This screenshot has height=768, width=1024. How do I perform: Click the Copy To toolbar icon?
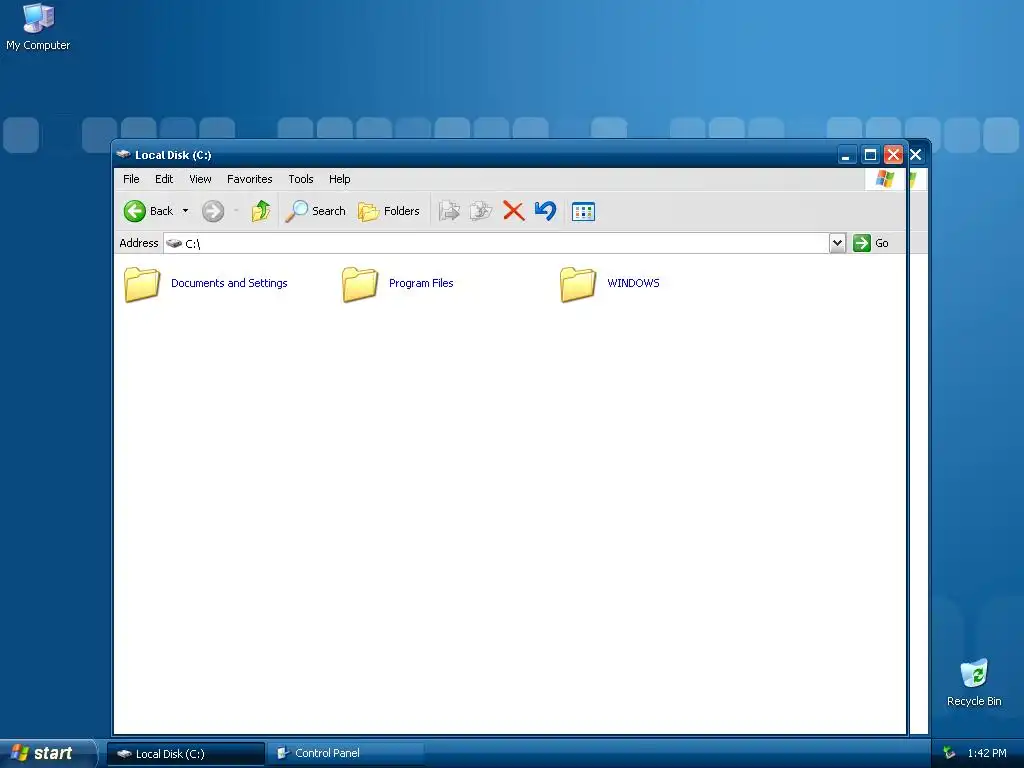tap(481, 211)
